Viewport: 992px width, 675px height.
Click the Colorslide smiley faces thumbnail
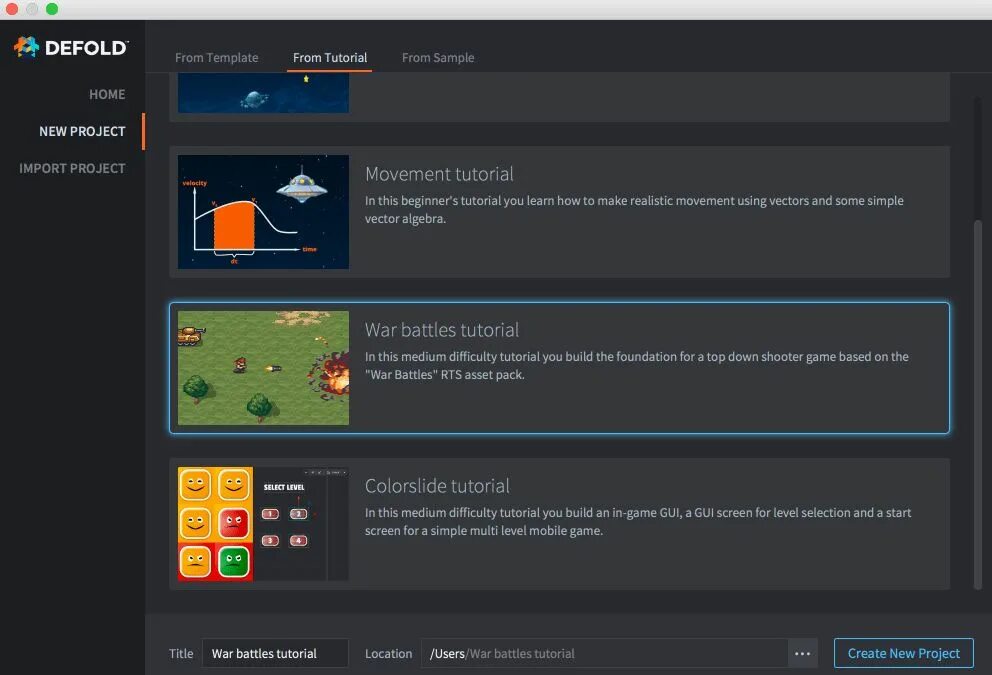coord(263,524)
